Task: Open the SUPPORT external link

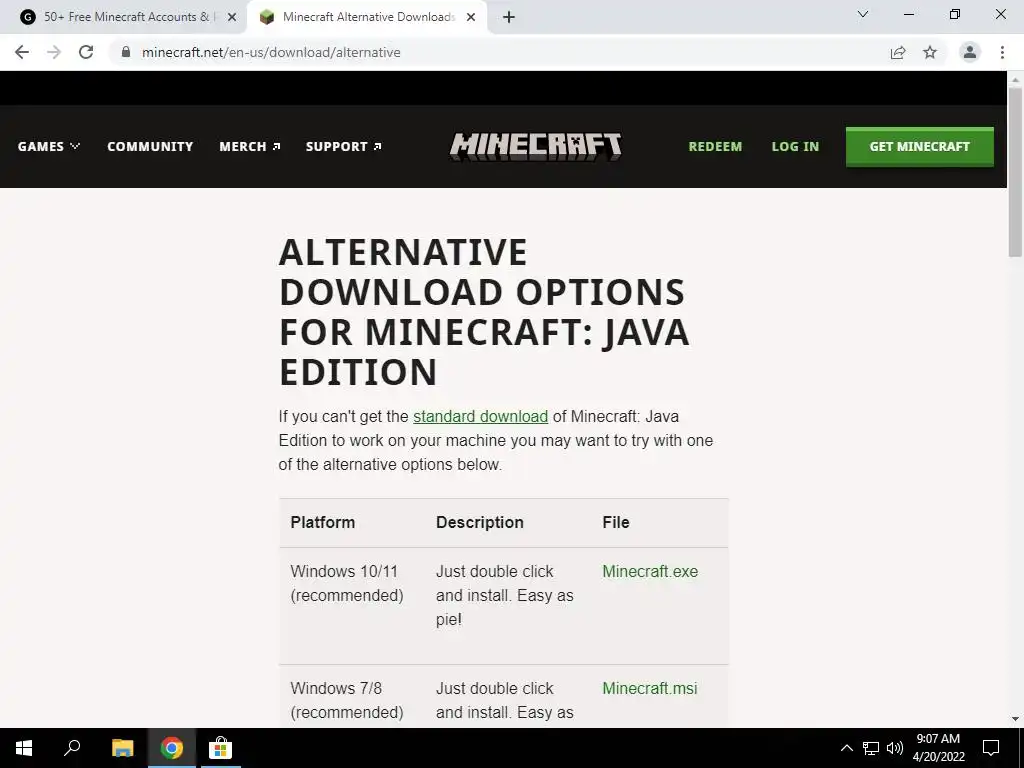Action: 344,146
